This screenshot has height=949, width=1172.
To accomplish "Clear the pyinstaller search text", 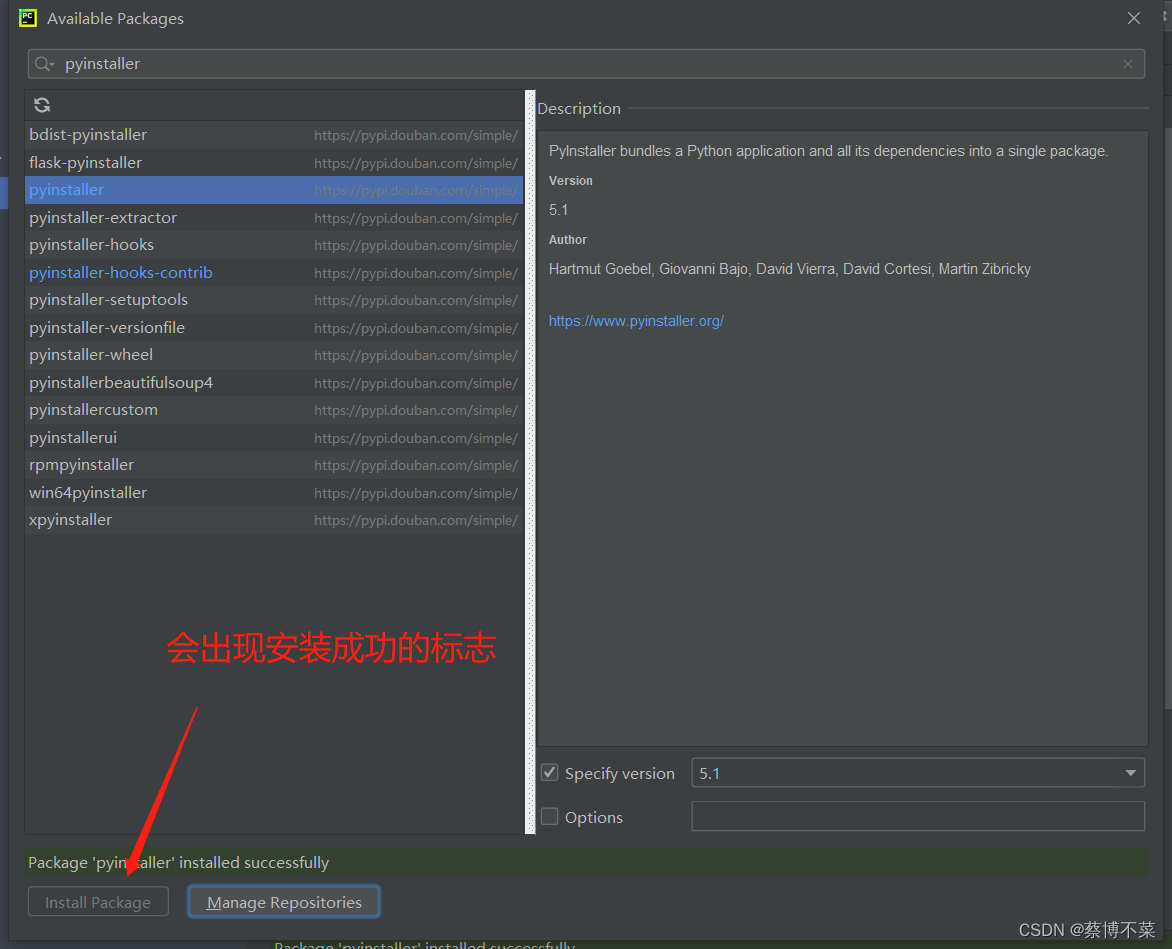I will (x=1128, y=64).
